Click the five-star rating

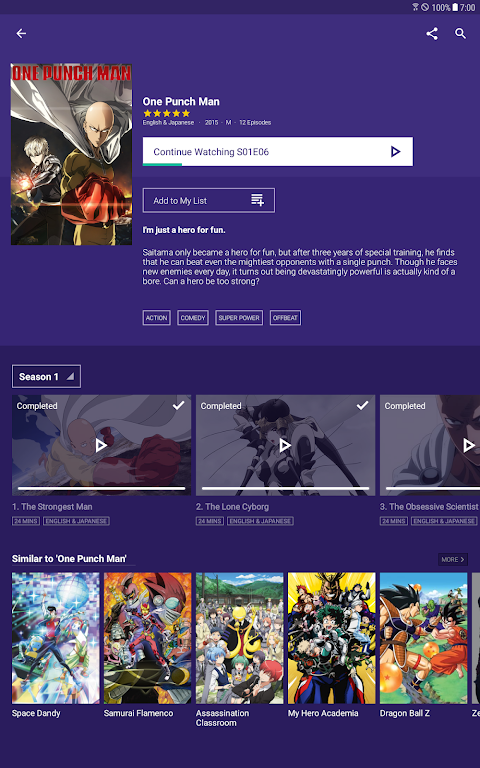coord(167,113)
